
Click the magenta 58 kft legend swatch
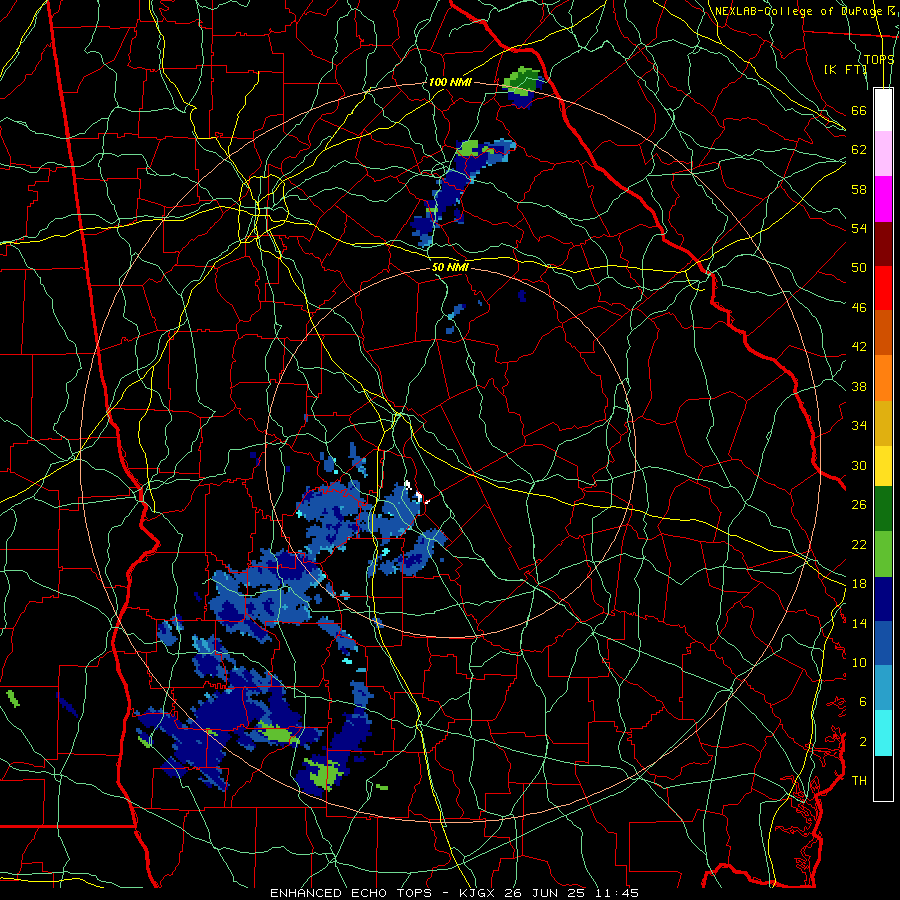tap(883, 199)
